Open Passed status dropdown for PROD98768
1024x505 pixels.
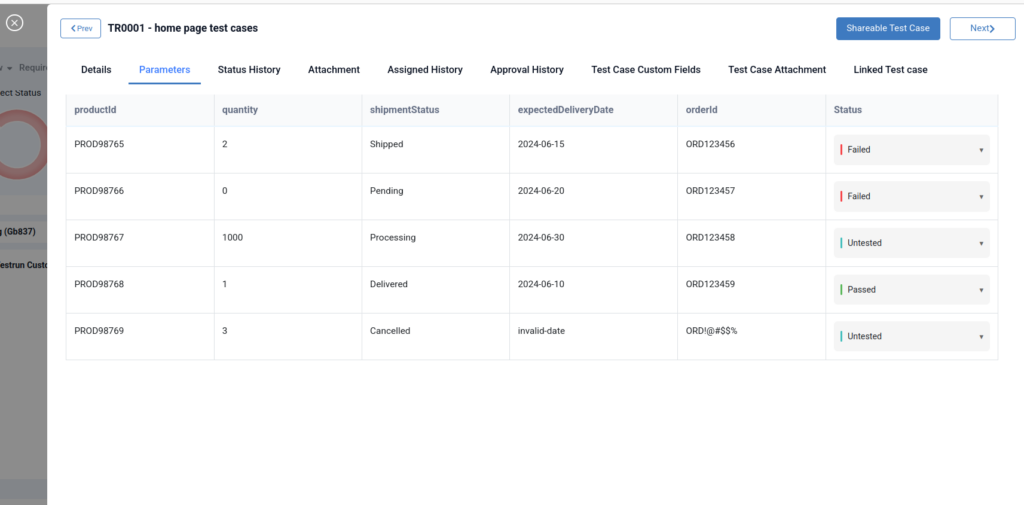(912, 290)
